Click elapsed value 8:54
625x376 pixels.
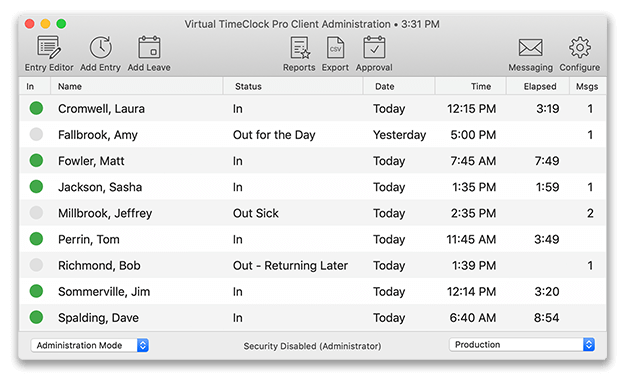pos(546,318)
